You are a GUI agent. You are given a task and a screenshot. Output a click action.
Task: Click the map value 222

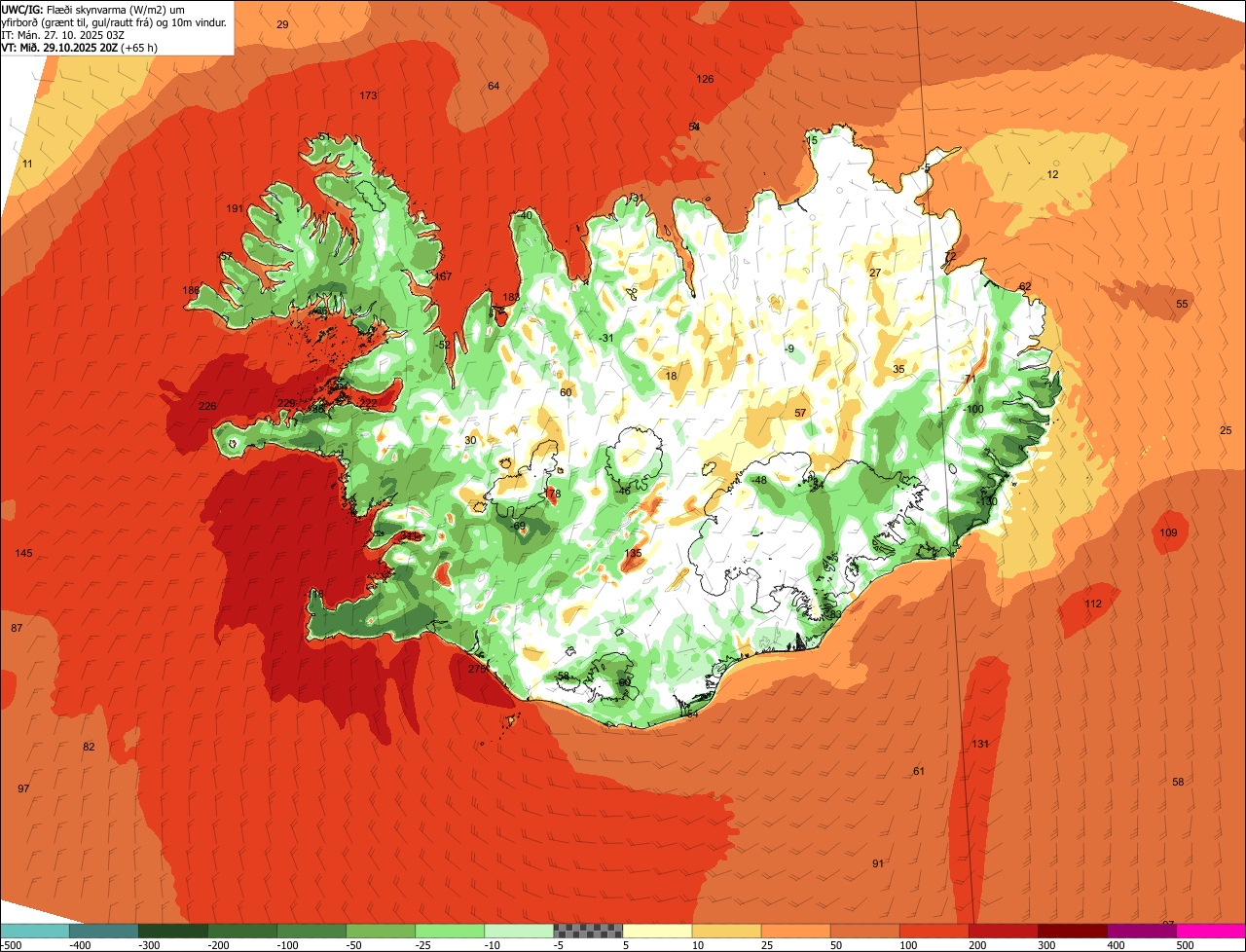point(368,403)
